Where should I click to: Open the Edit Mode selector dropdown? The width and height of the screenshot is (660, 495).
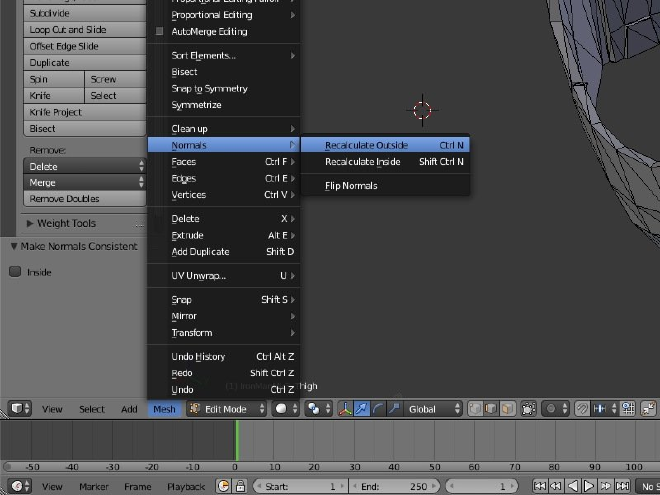point(226,409)
